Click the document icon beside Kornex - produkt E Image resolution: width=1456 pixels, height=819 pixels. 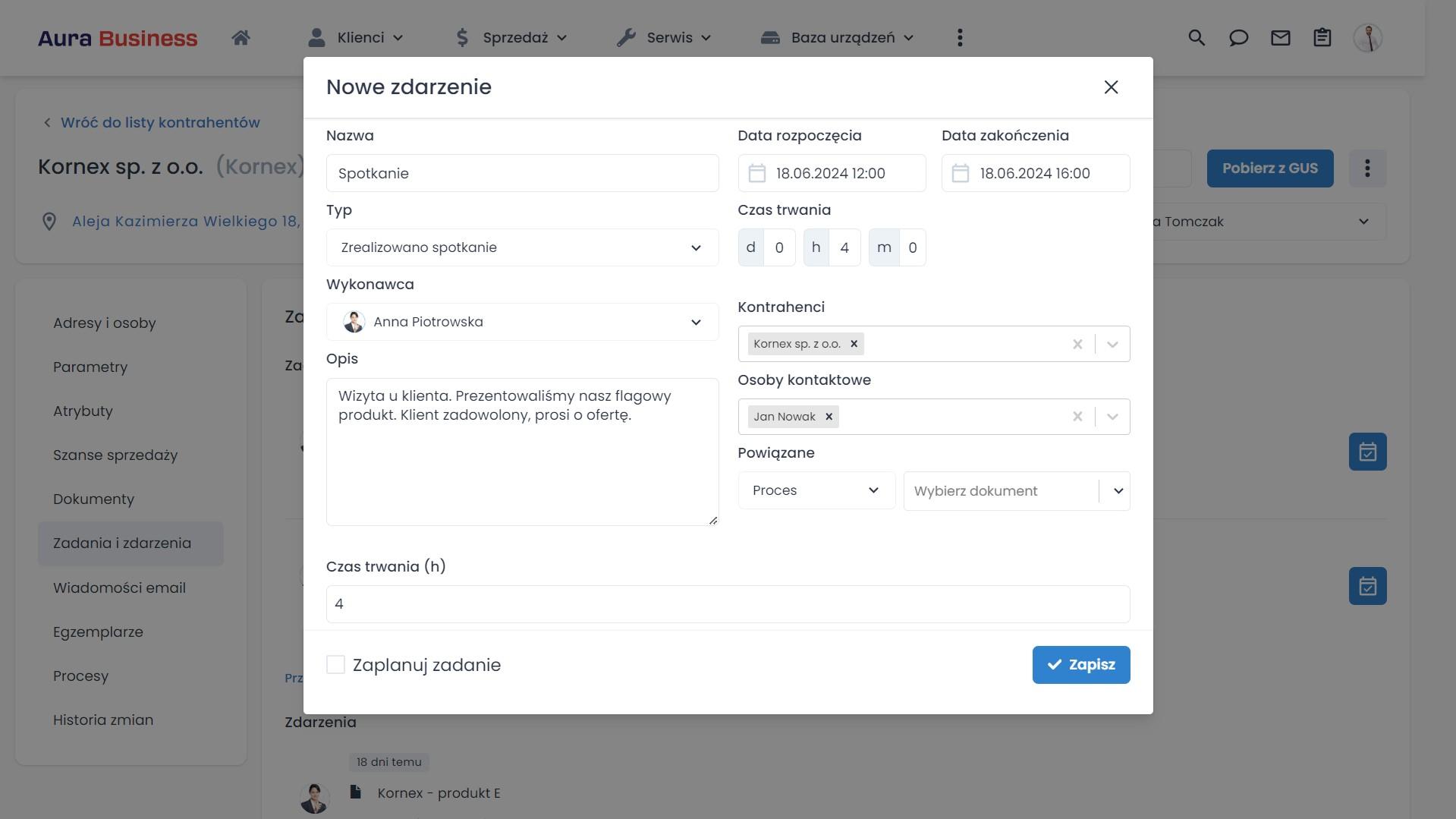click(x=355, y=792)
